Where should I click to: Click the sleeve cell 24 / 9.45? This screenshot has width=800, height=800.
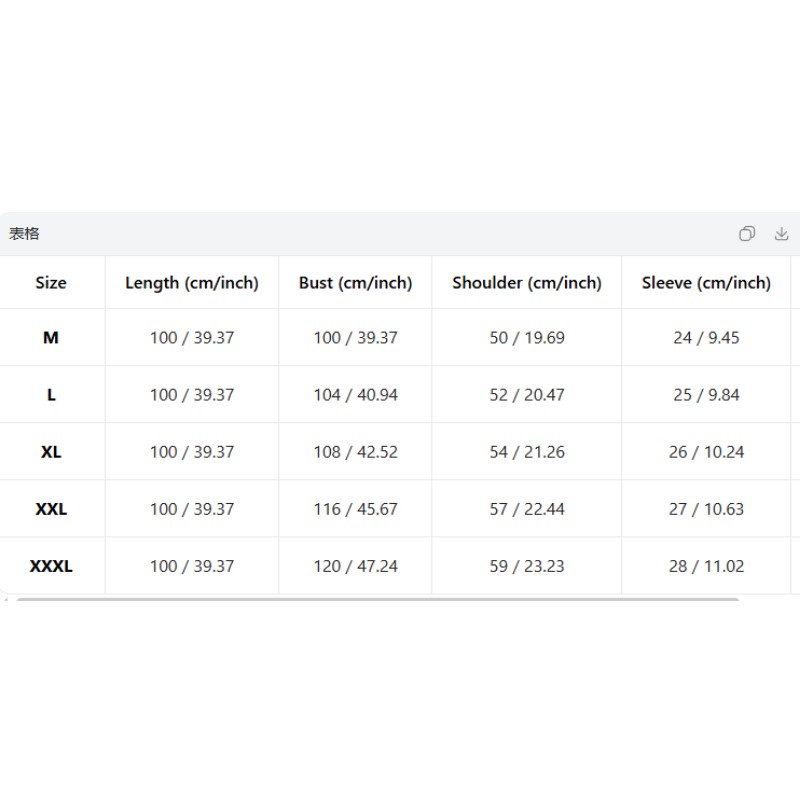706,337
